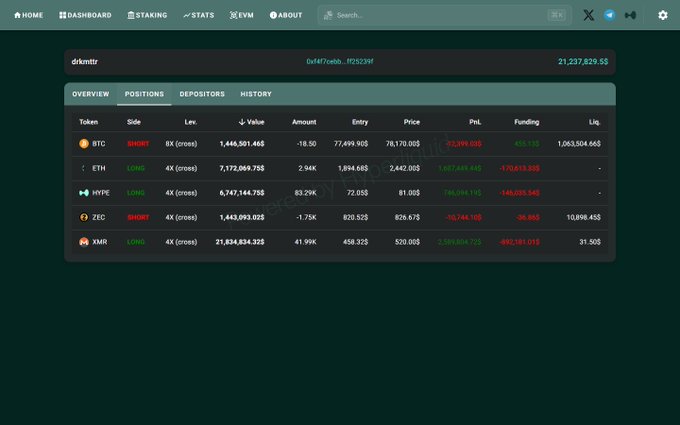
Task: Click the ZEC coin icon
Action: click(x=84, y=217)
